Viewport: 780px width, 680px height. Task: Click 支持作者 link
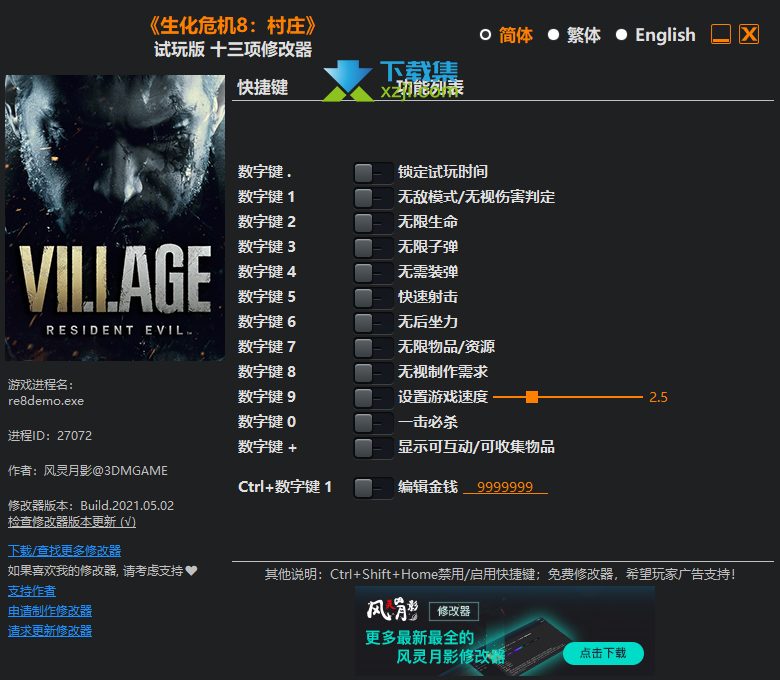pos(32,591)
